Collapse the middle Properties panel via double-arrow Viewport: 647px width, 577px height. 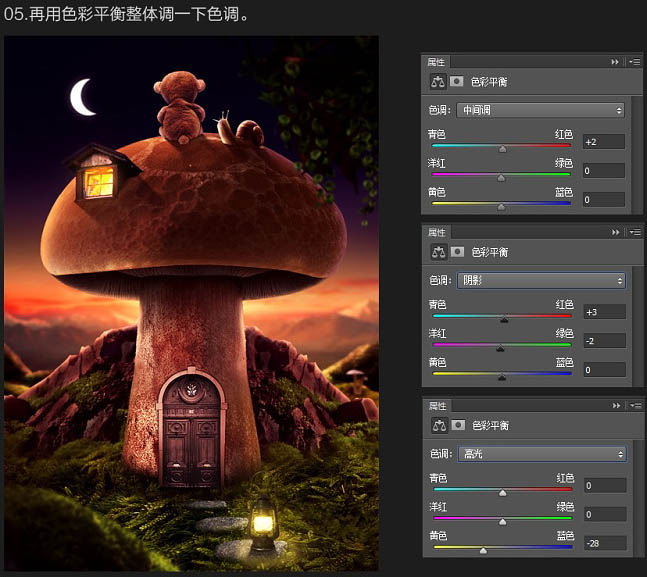point(616,233)
